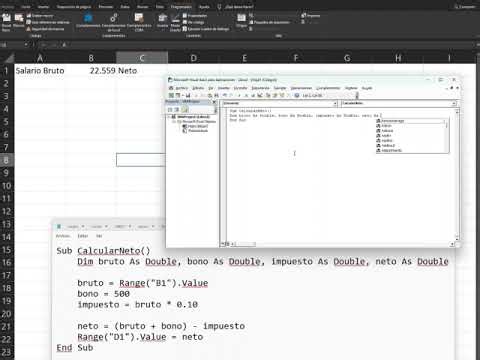Open the Origen XML ribbon button
This screenshot has width=480, height=360.
pyautogui.click(x=241, y=21)
